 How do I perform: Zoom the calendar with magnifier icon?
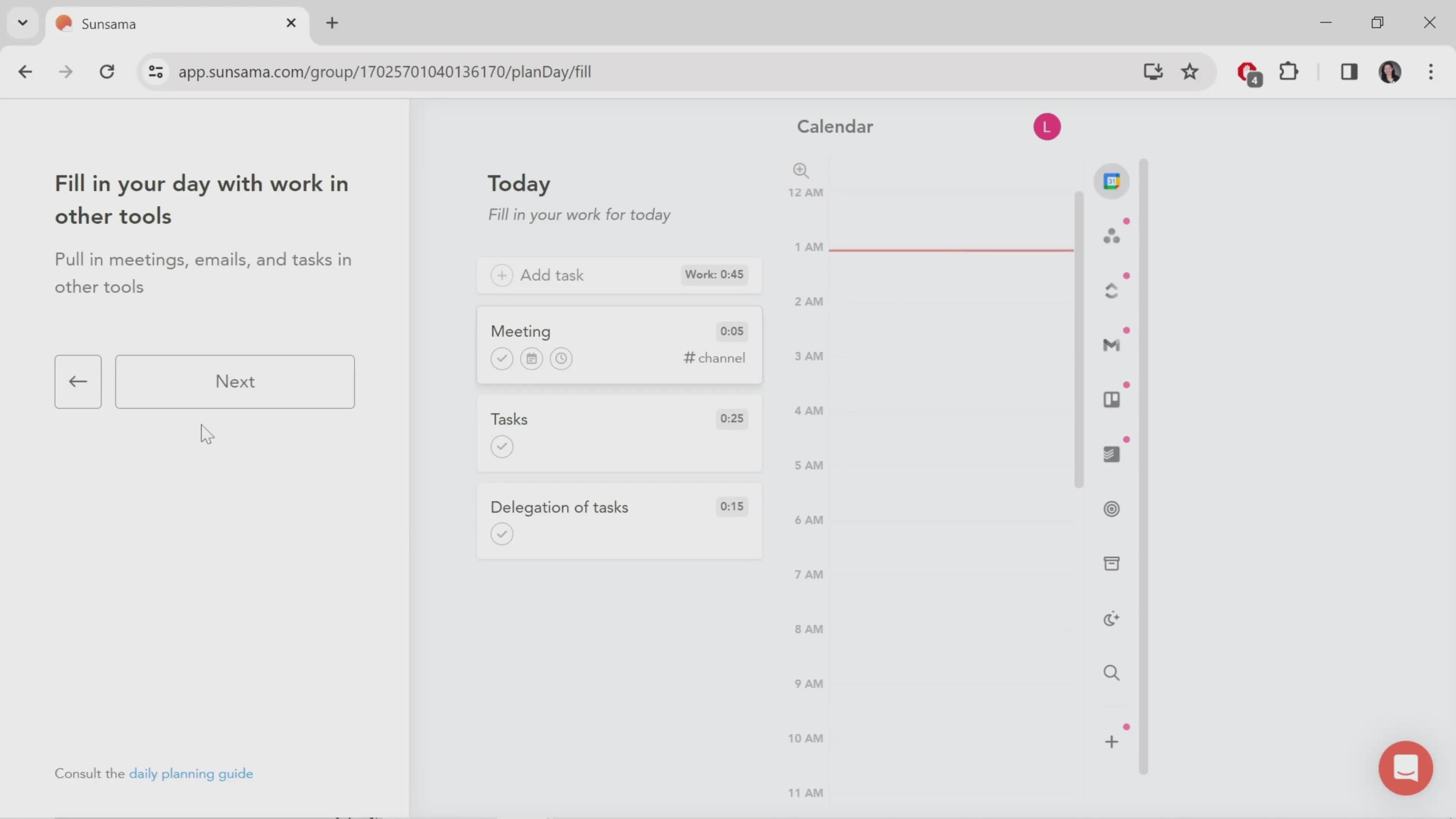click(800, 170)
